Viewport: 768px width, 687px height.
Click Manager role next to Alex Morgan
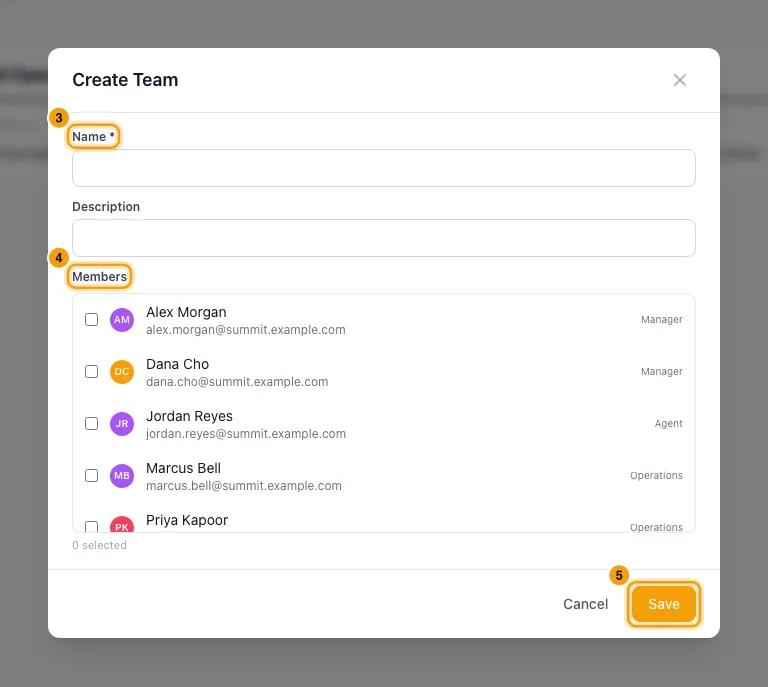(662, 320)
